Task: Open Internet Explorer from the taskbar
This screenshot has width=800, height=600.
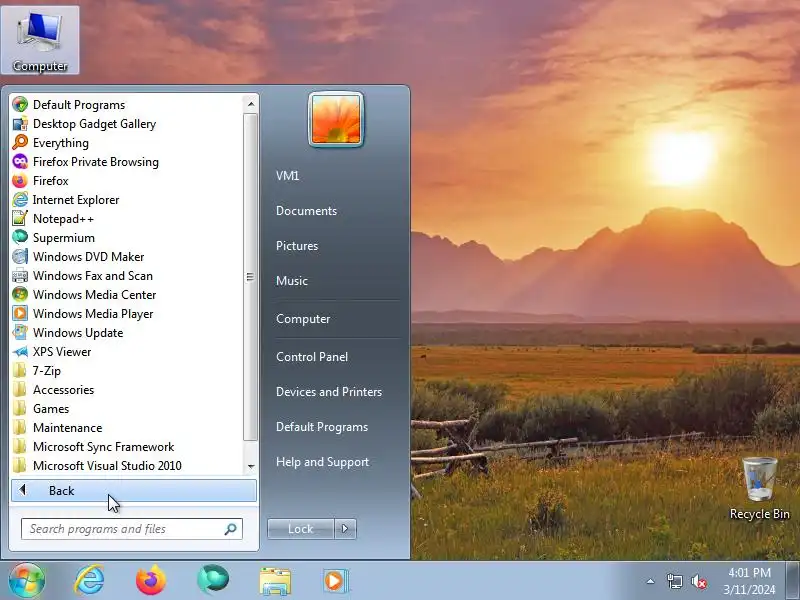Action: pos(89,580)
